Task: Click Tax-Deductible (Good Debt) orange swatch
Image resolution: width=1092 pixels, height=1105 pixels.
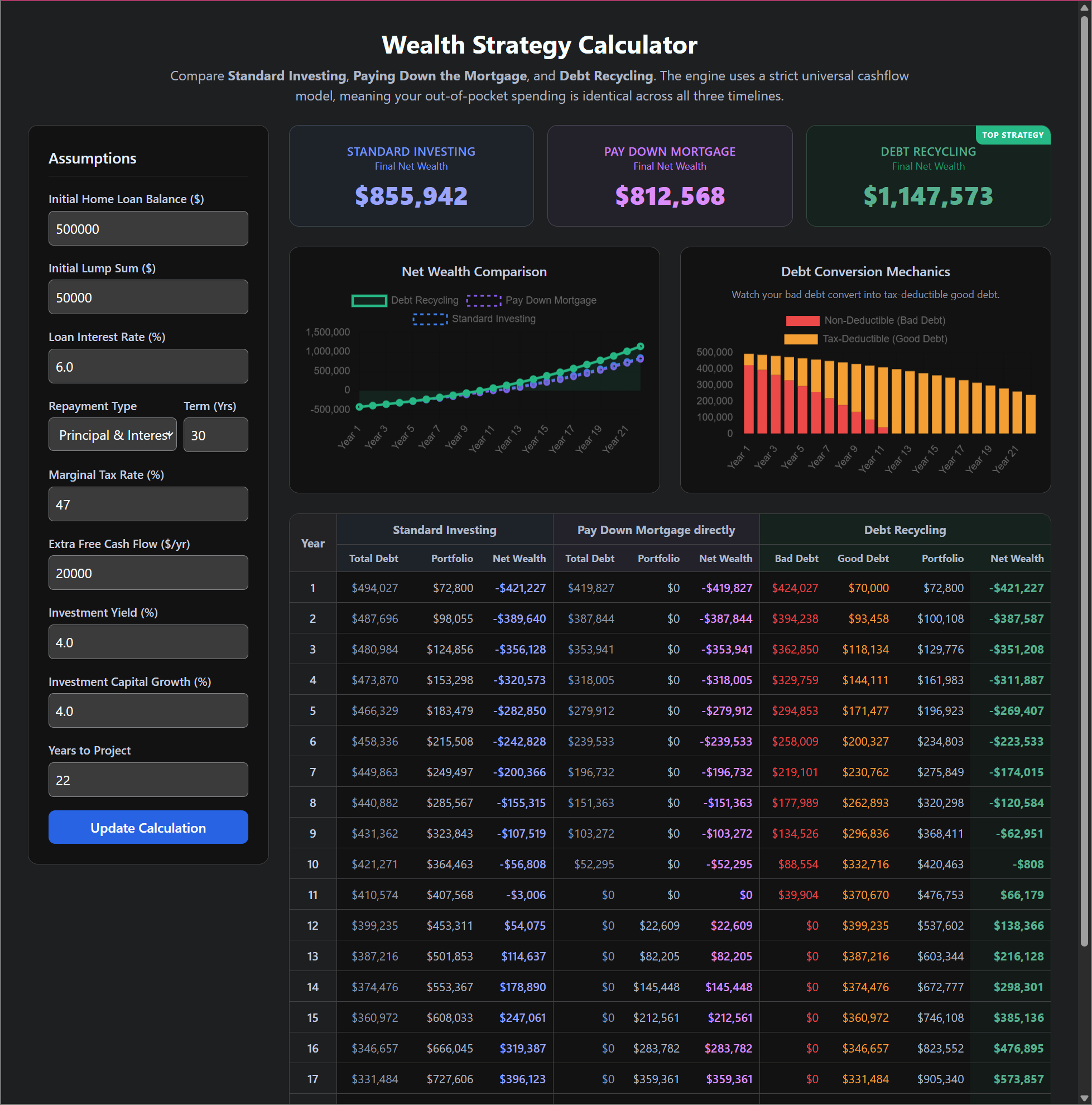Action: [x=800, y=339]
